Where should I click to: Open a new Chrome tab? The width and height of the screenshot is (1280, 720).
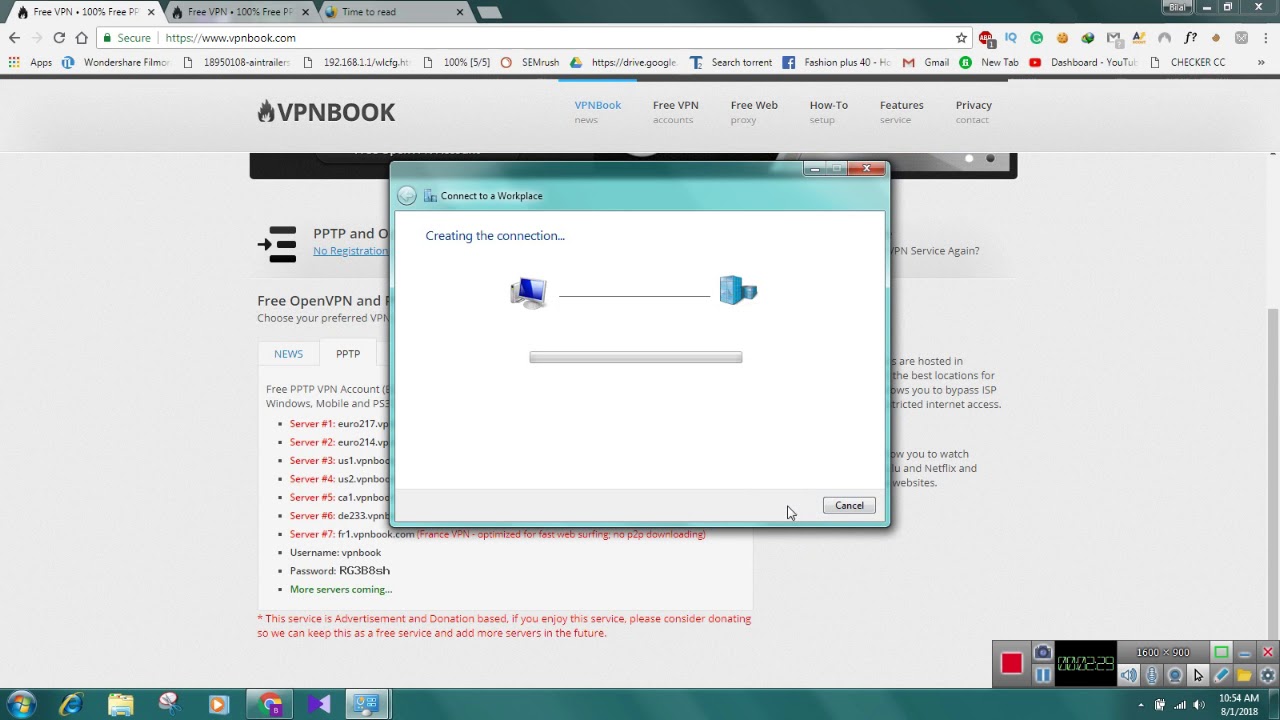[489, 12]
